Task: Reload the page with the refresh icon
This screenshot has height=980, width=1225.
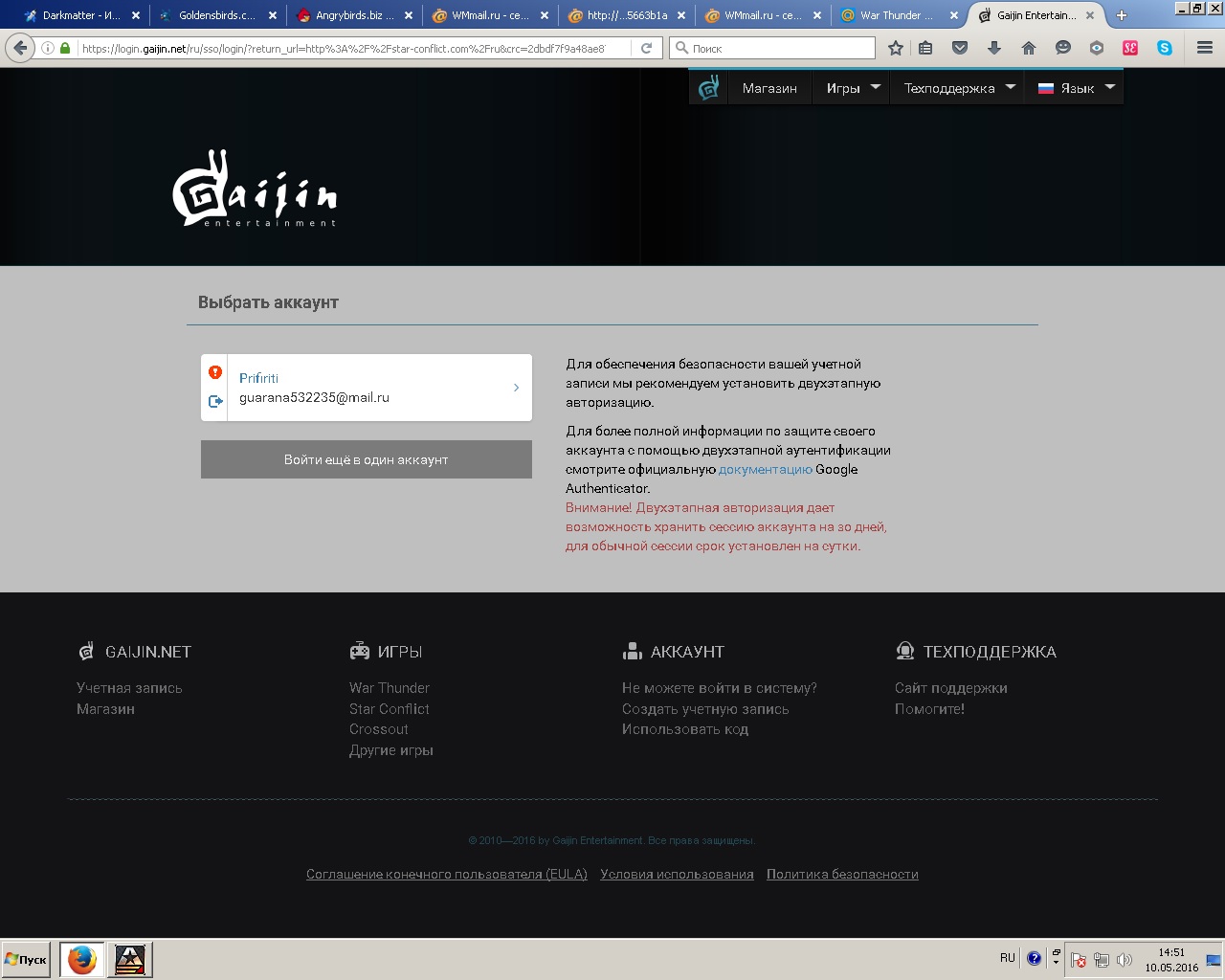Action: pyautogui.click(x=647, y=48)
